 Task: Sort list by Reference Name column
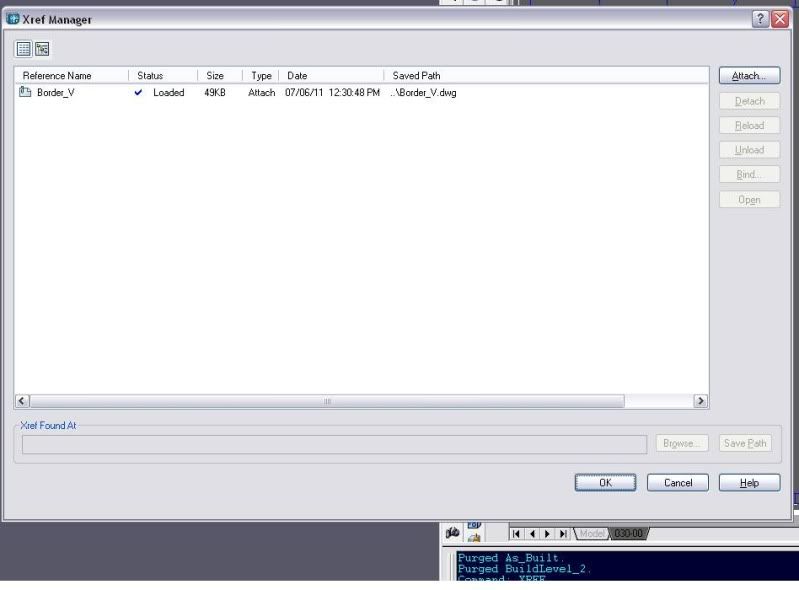pyautogui.click(x=70, y=75)
